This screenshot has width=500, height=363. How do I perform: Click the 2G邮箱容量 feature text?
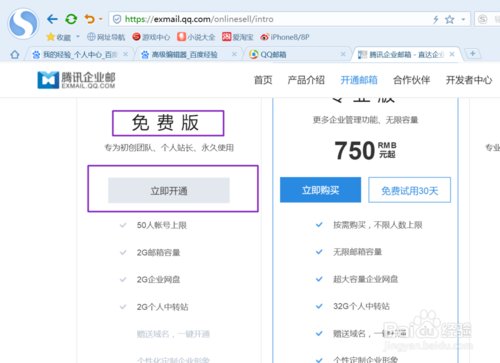(x=158, y=252)
